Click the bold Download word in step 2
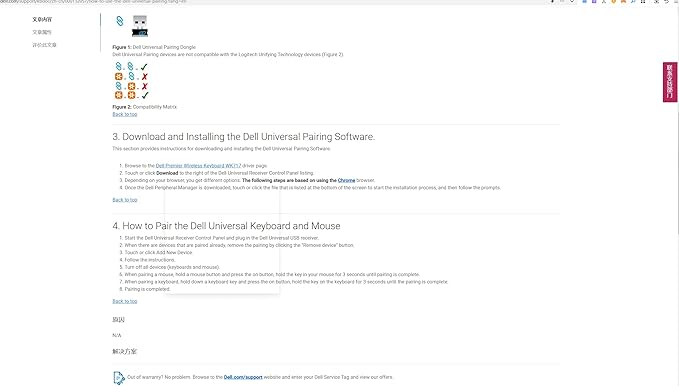The height and width of the screenshot is (386, 679). click(167, 173)
